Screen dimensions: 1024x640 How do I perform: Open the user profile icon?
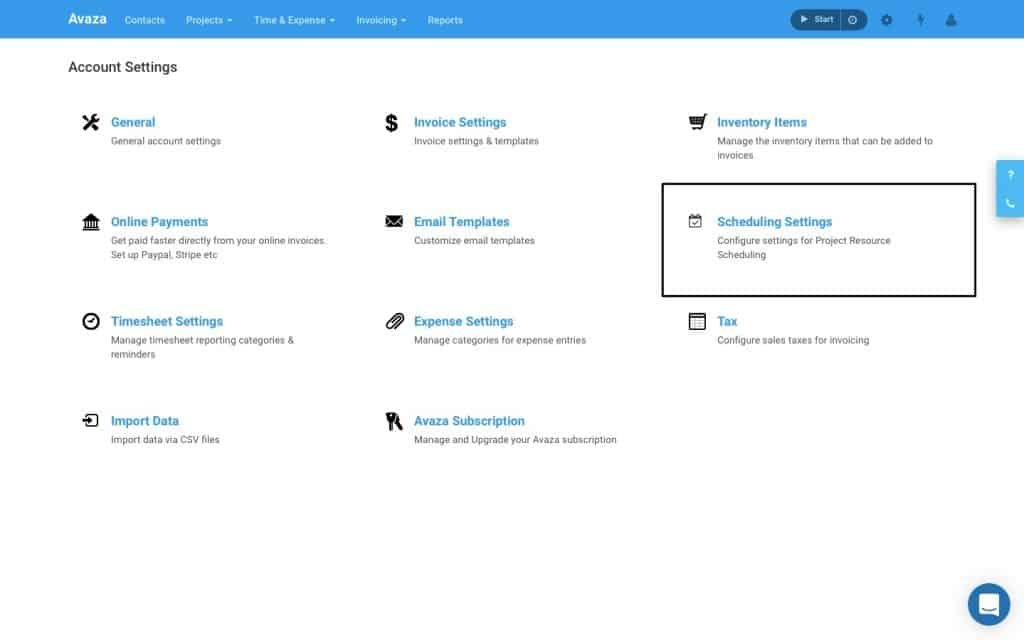click(x=951, y=19)
